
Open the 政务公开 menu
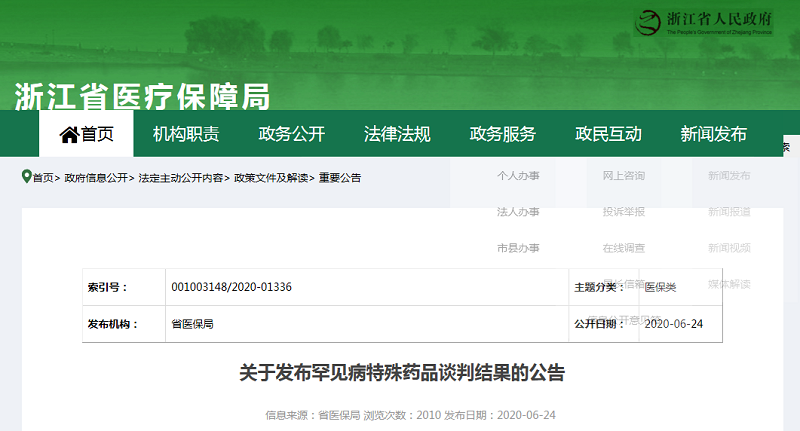tap(291, 134)
